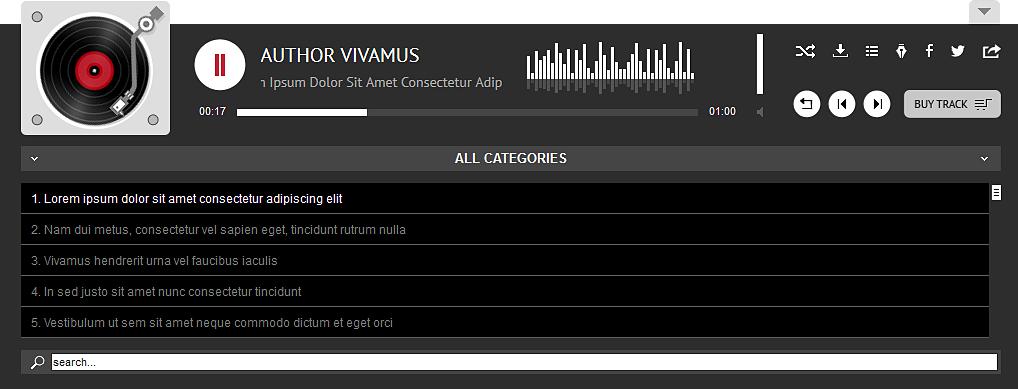Mute audio with the speaker icon
Image resolution: width=1018 pixels, height=389 pixels.
click(x=760, y=112)
